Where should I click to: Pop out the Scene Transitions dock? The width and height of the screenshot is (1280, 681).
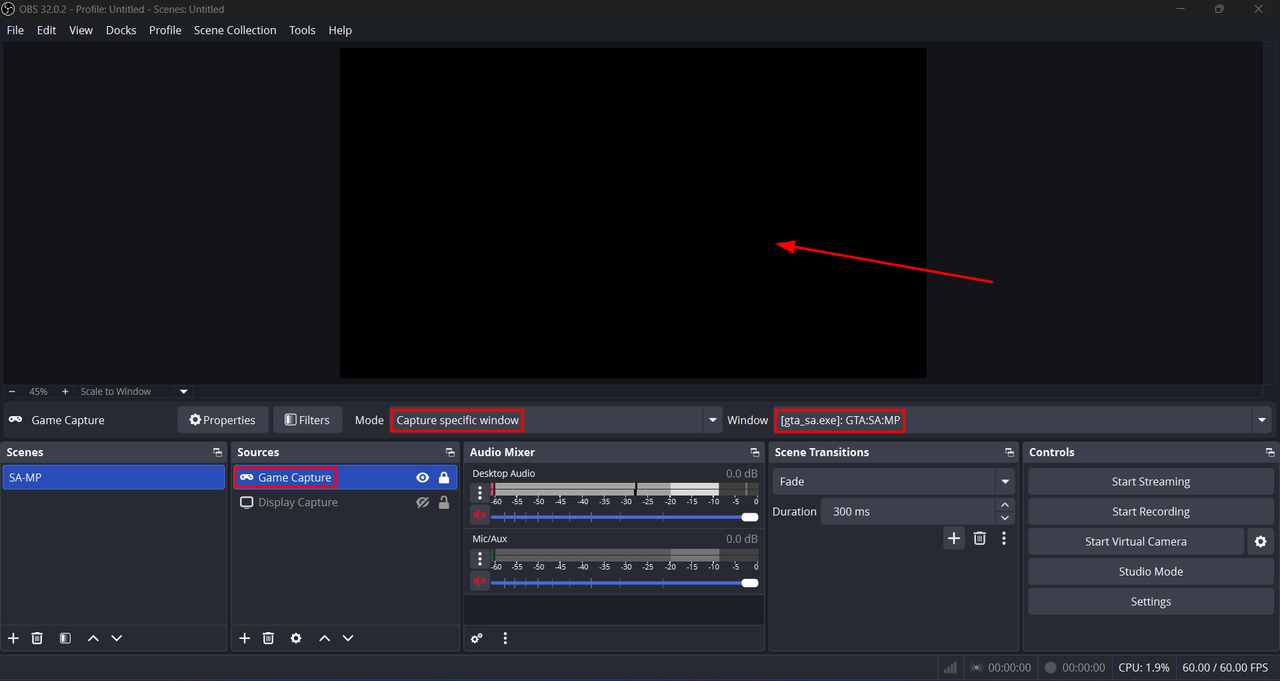point(1009,453)
